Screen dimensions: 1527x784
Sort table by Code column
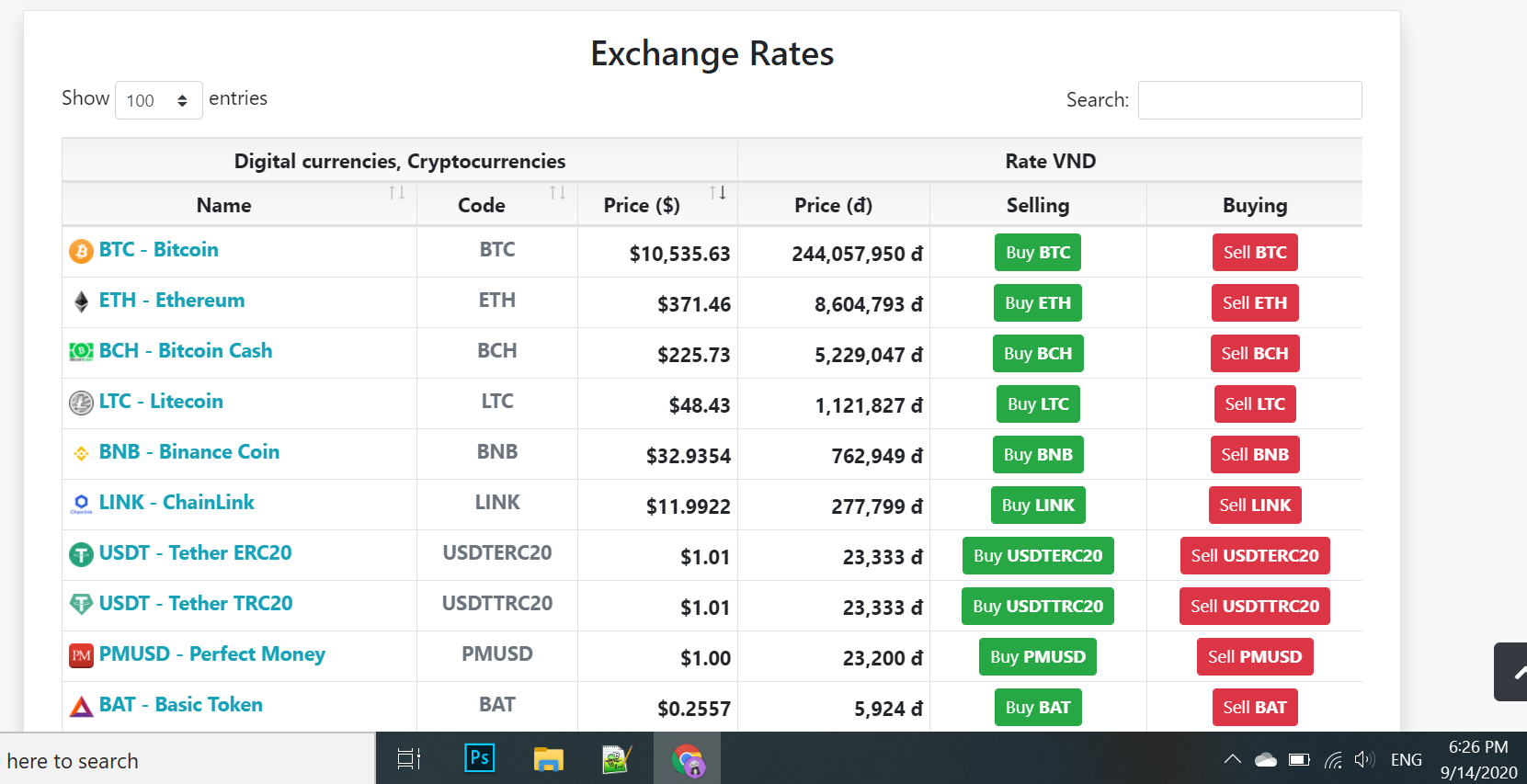tap(557, 193)
